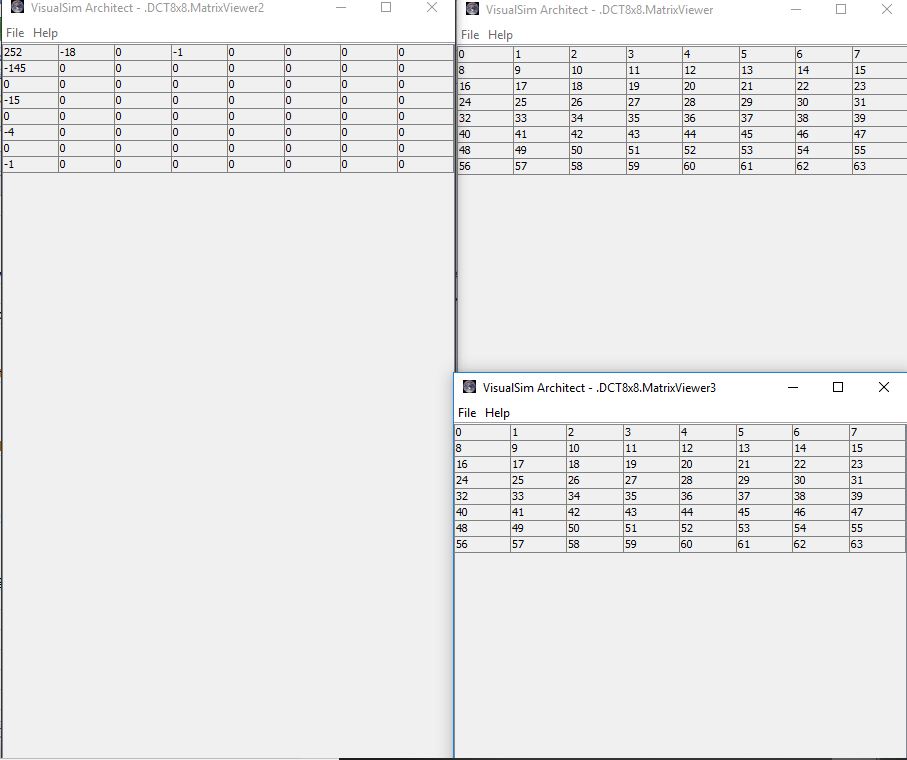
Task: Open the Help menu in the MatrixViewer window
Action: tap(500, 35)
